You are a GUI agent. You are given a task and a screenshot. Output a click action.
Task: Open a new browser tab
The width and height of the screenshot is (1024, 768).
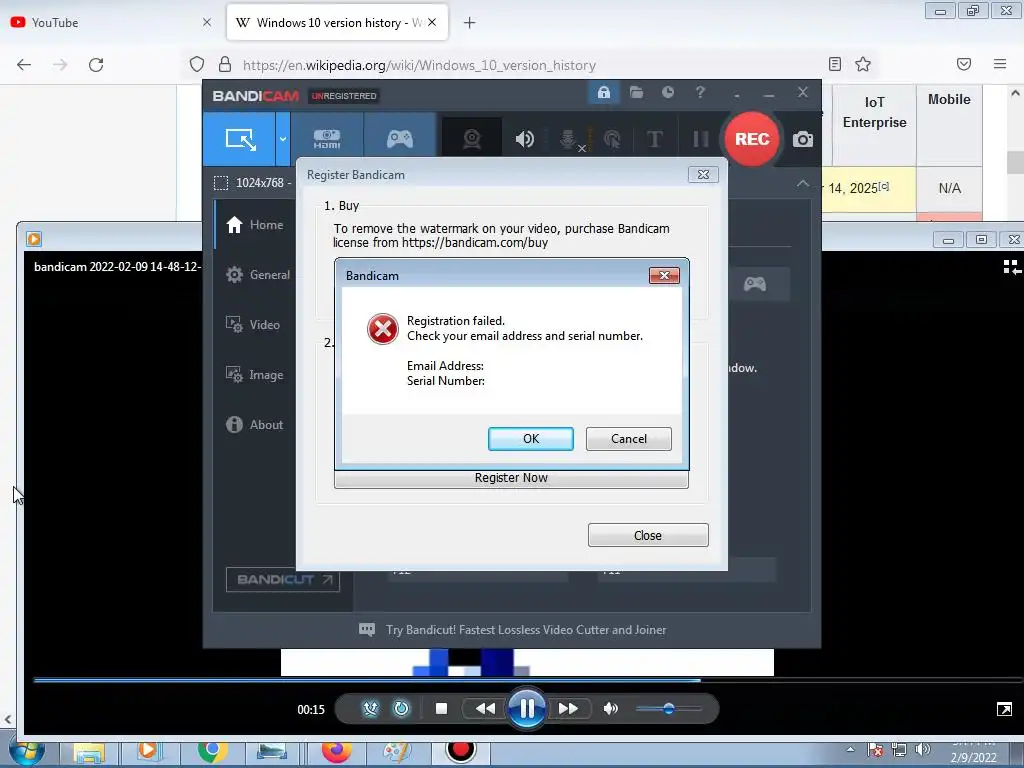470,23
